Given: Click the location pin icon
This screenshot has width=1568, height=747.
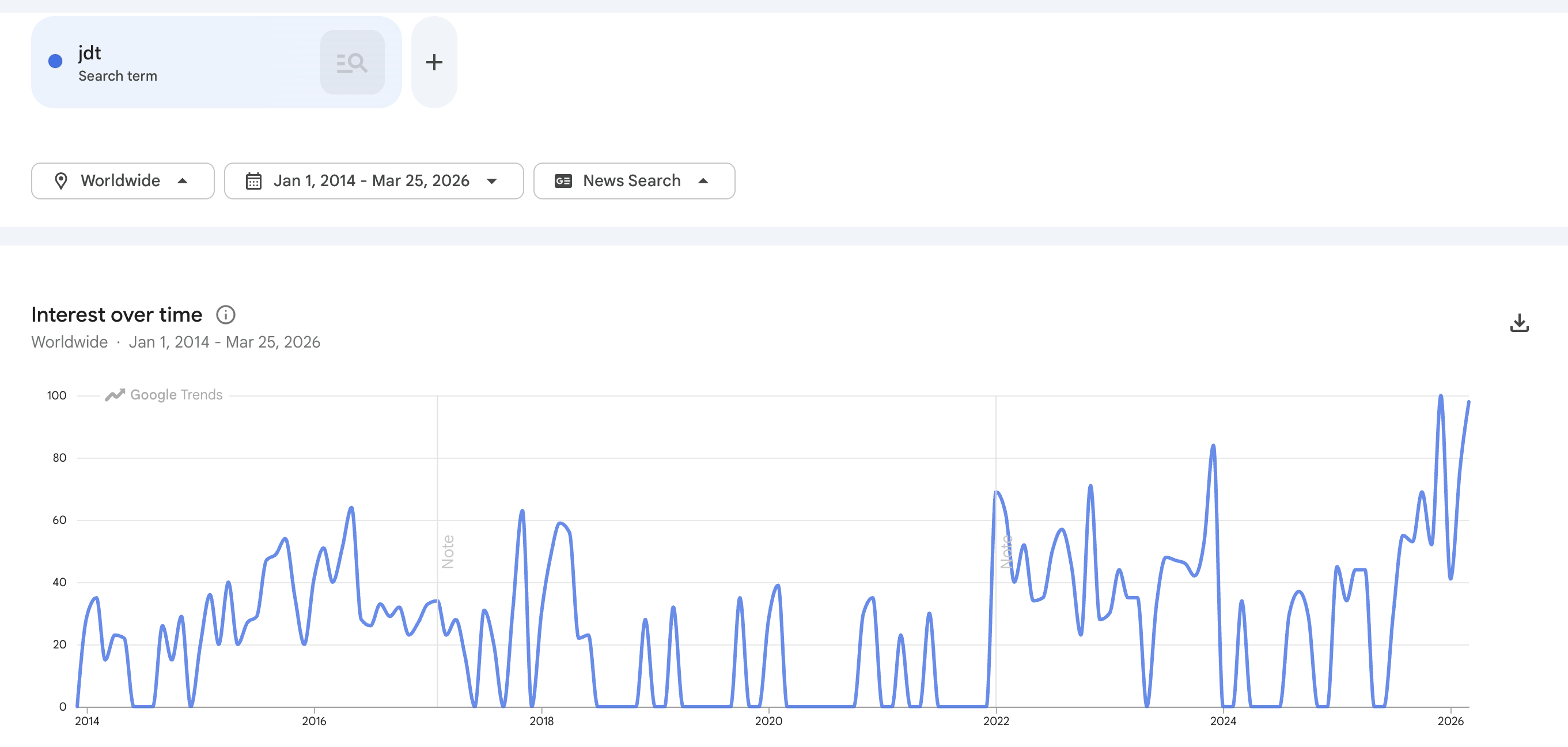Looking at the screenshot, I should click(61, 181).
